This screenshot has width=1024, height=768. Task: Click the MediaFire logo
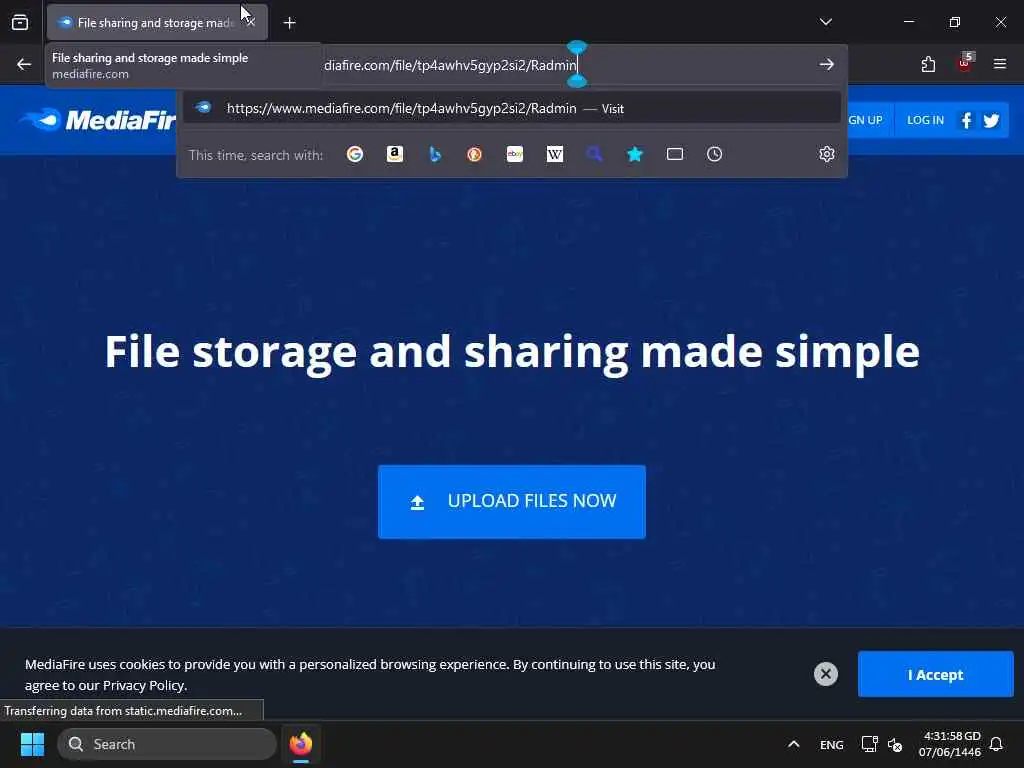[x=98, y=120]
